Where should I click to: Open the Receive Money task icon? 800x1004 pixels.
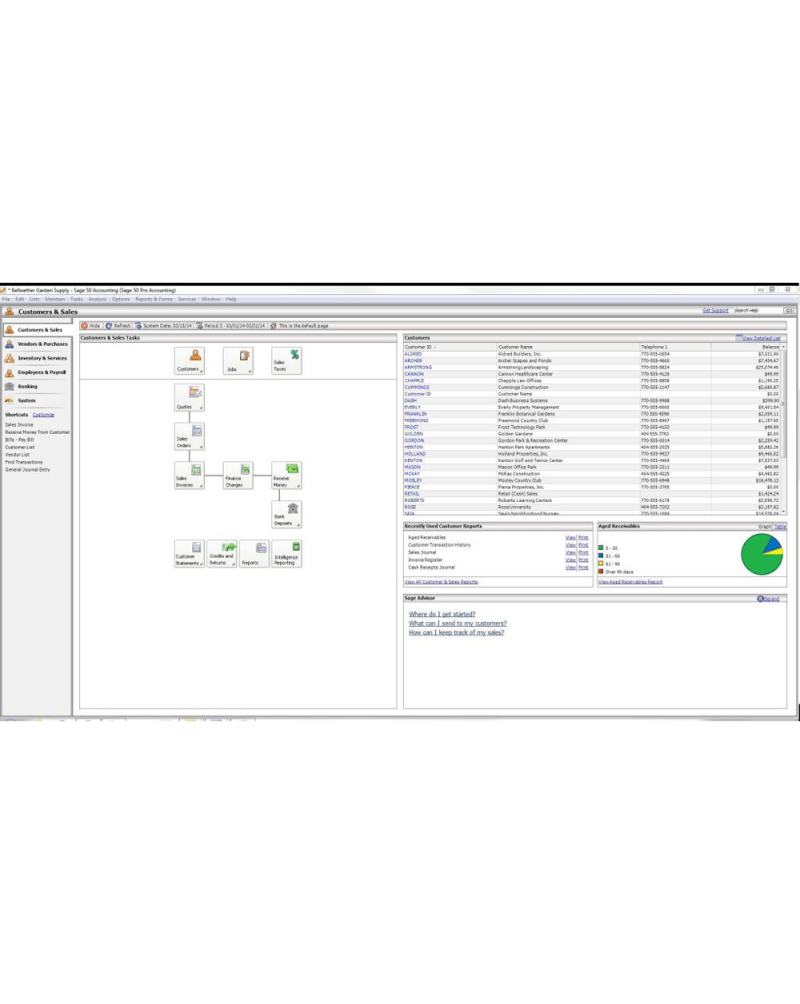tap(286, 475)
